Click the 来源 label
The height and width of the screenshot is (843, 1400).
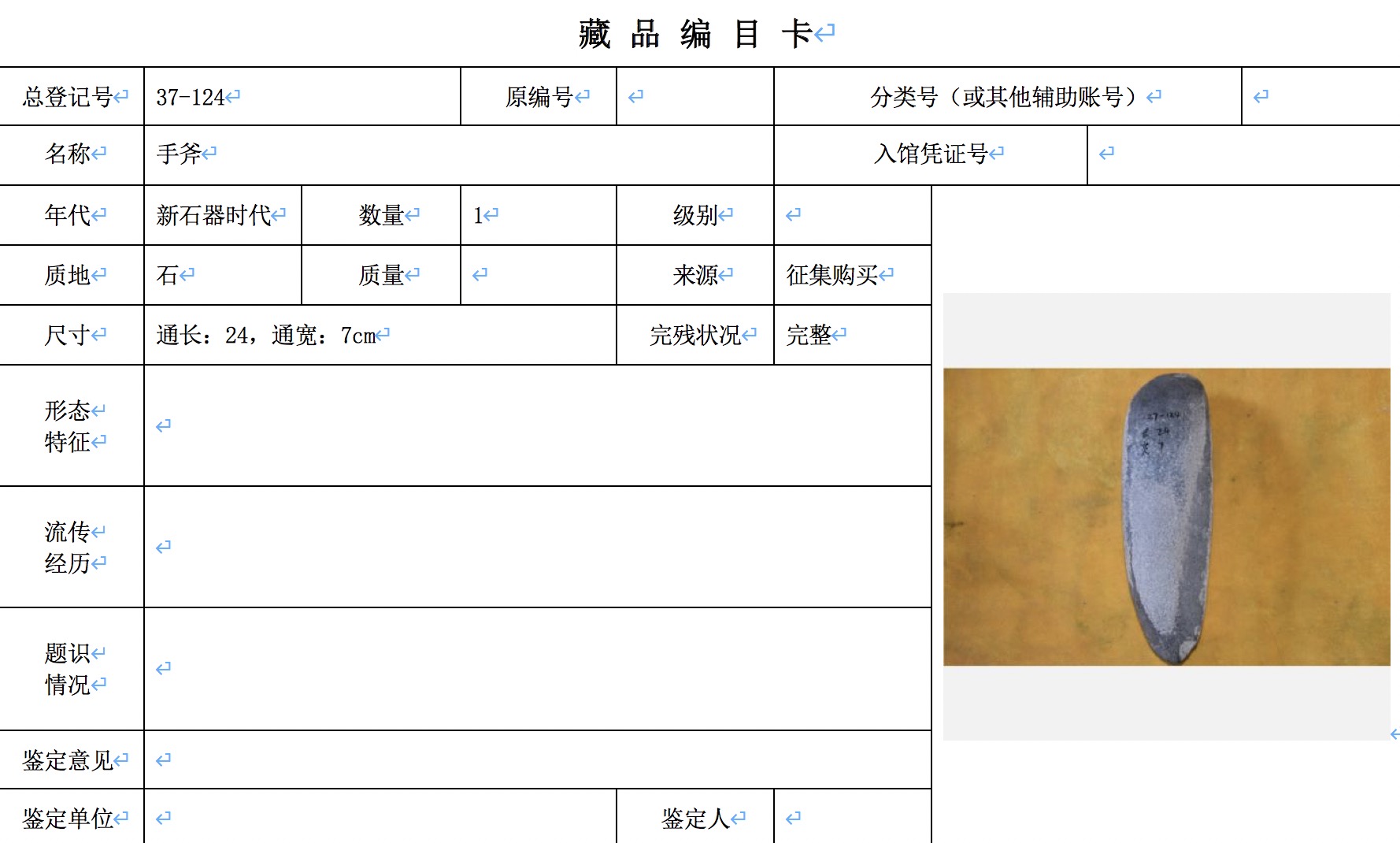[x=695, y=275]
